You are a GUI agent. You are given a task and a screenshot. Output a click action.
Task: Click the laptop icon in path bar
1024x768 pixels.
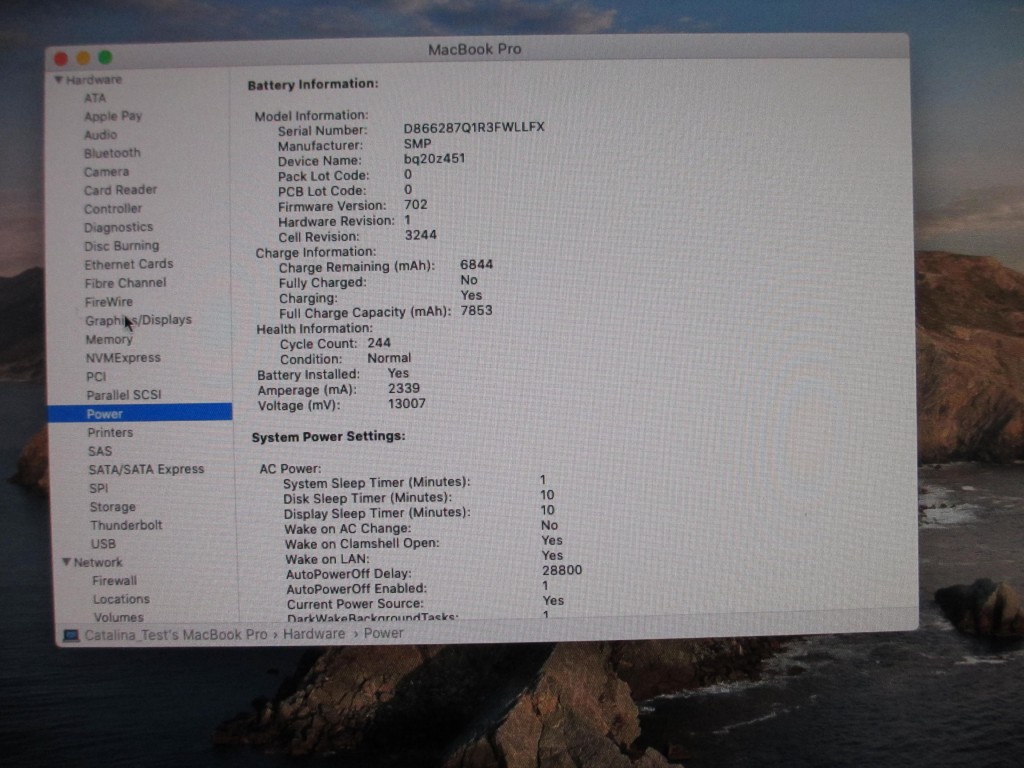(x=71, y=636)
